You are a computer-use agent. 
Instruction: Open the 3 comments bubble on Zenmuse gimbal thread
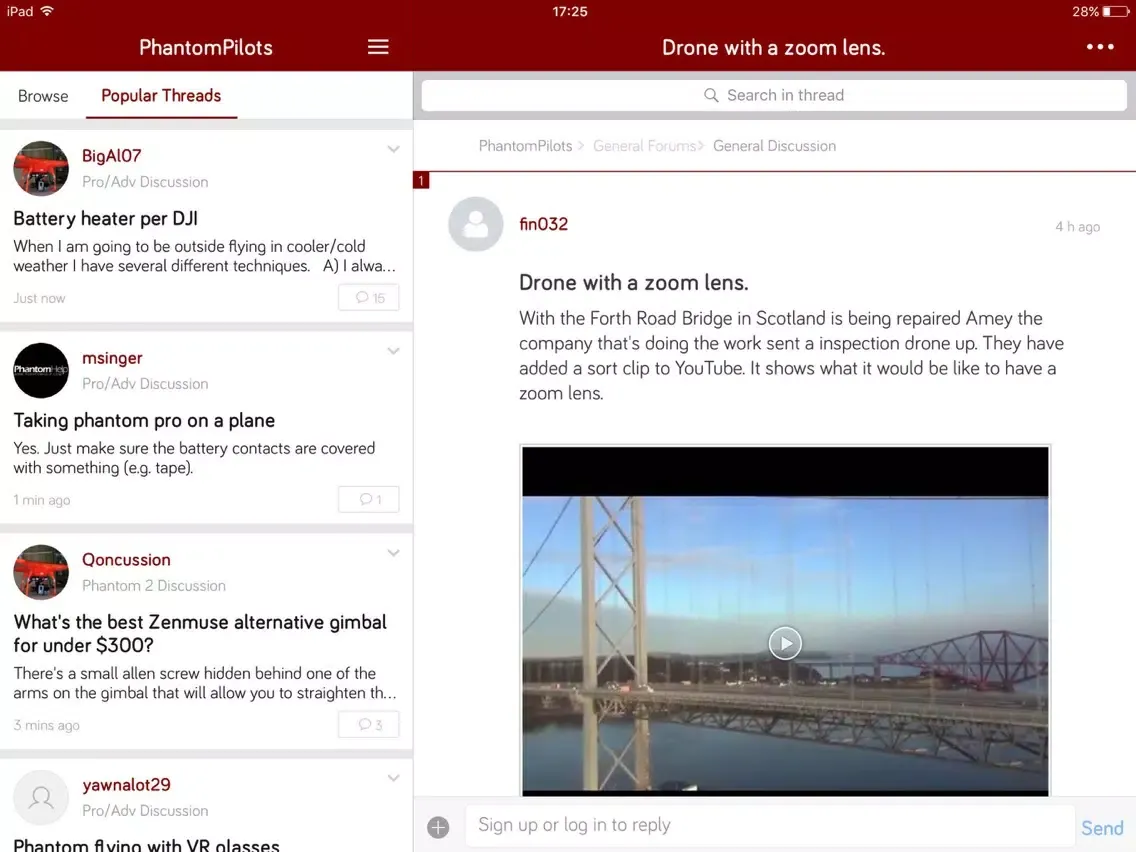(369, 724)
